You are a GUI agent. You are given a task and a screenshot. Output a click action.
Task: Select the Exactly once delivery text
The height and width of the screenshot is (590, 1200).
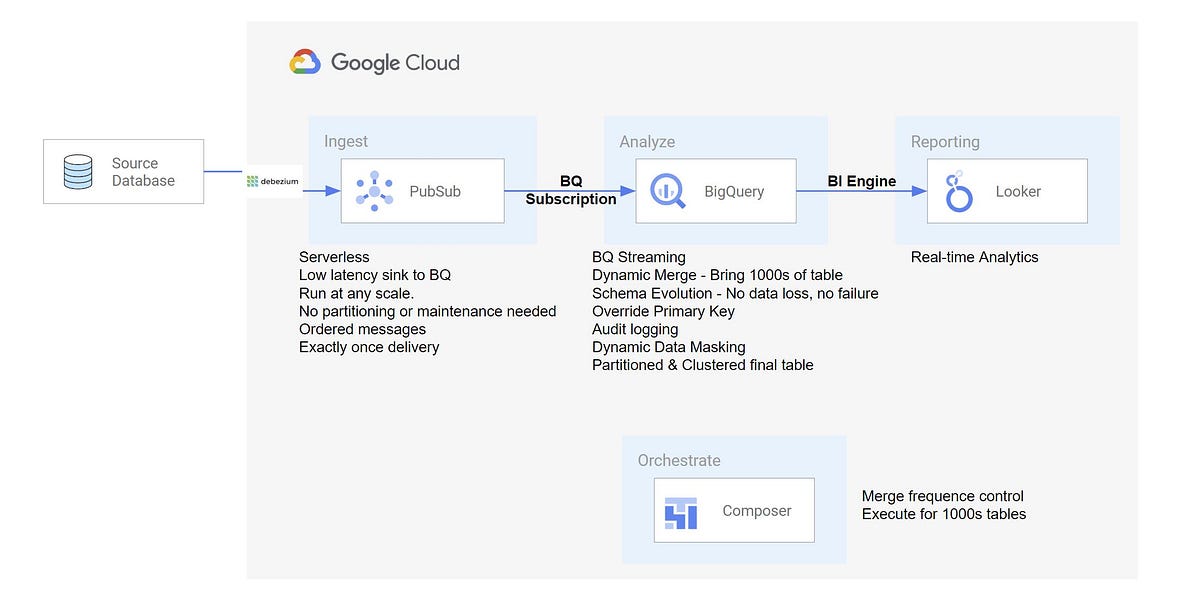[369, 347]
